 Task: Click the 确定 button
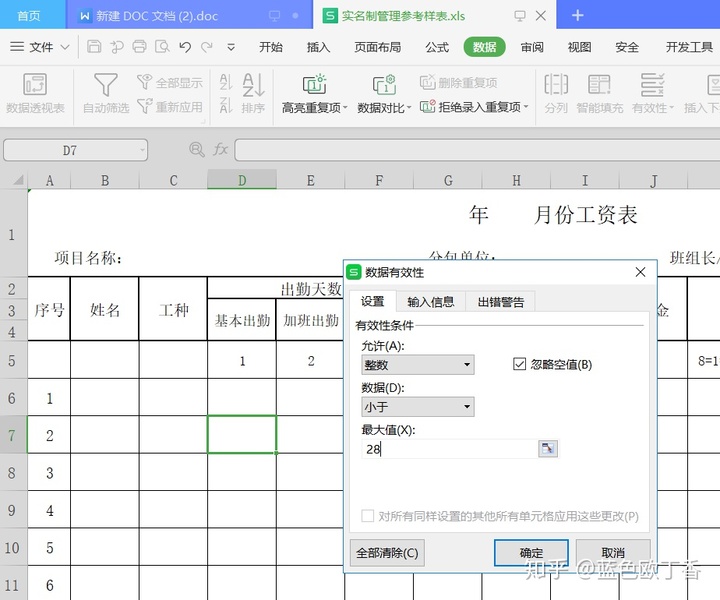(531, 553)
